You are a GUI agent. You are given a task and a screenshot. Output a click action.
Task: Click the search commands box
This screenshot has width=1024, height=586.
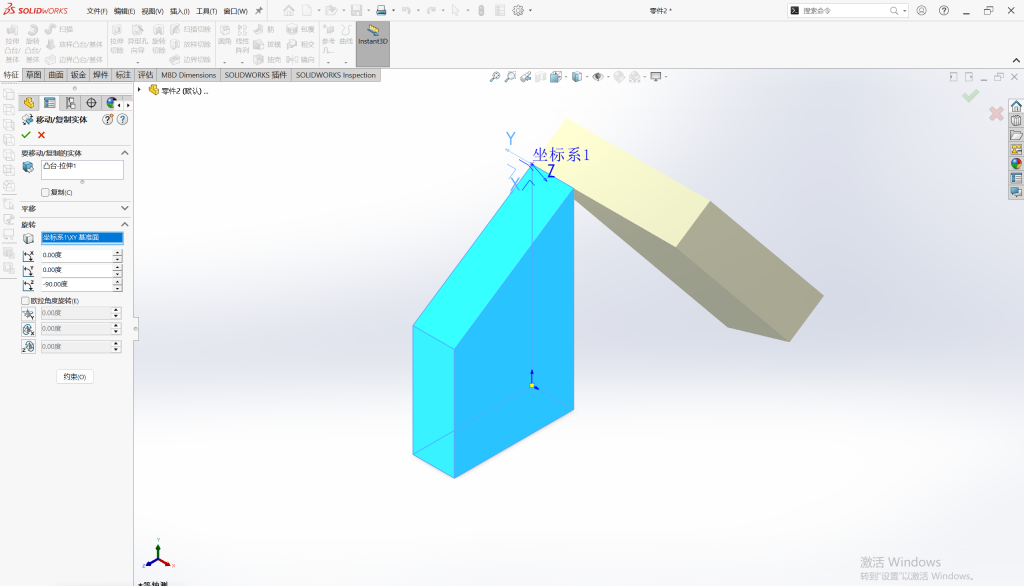point(844,10)
